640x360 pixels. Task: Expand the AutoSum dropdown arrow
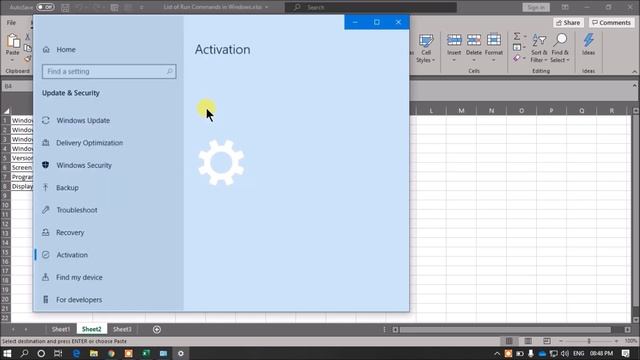click(x=524, y=37)
